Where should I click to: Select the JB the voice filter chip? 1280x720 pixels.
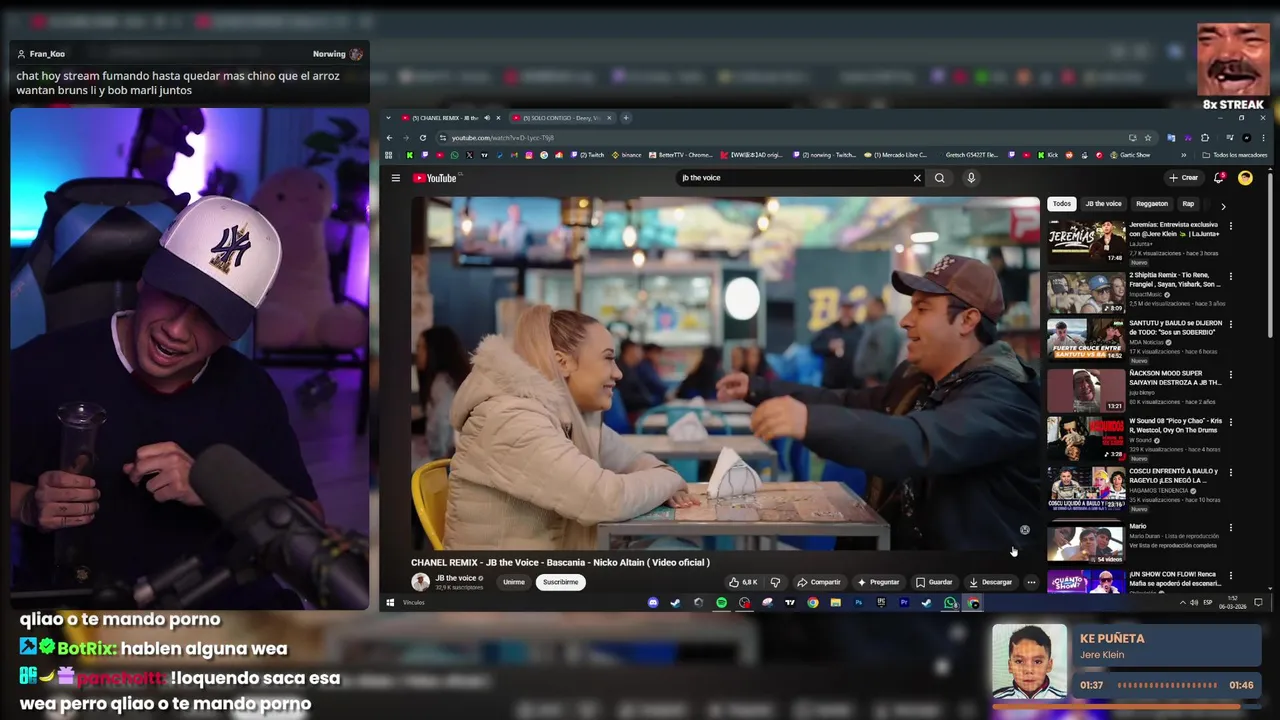pyautogui.click(x=1104, y=204)
